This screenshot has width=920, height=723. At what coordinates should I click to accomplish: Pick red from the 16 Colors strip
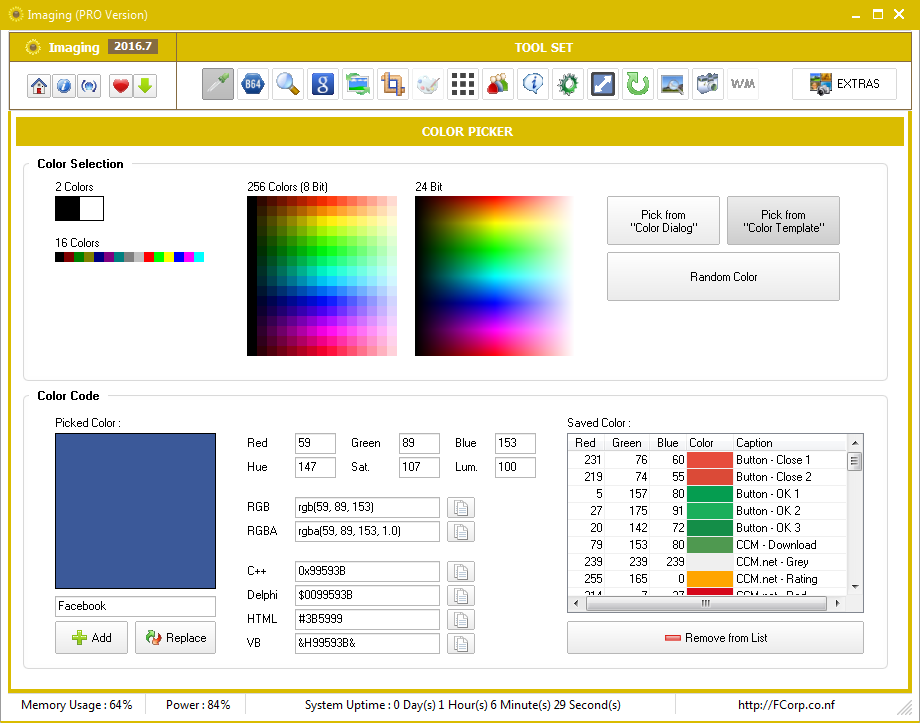[x=149, y=257]
